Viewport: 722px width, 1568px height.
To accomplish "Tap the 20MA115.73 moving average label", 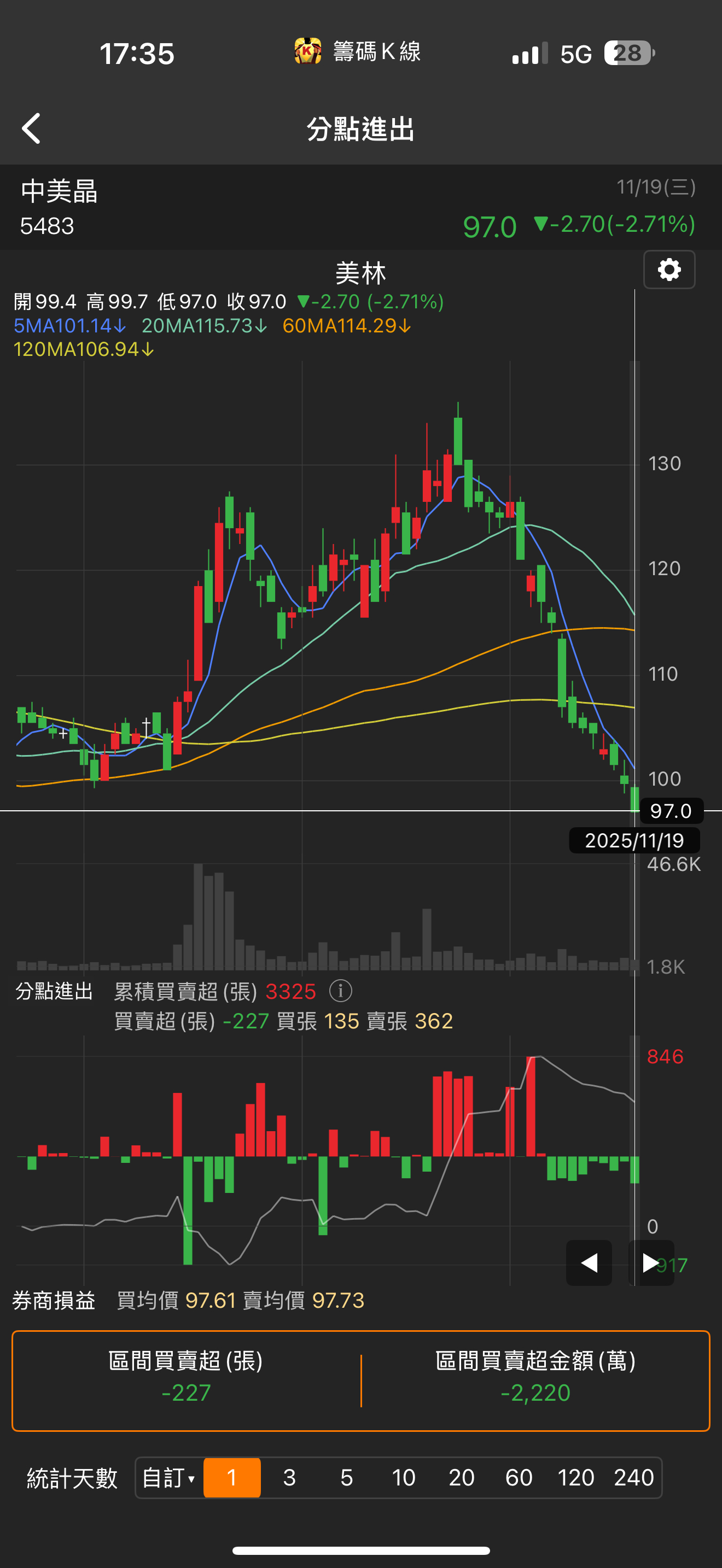I will pyautogui.click(x=204, y=326).
